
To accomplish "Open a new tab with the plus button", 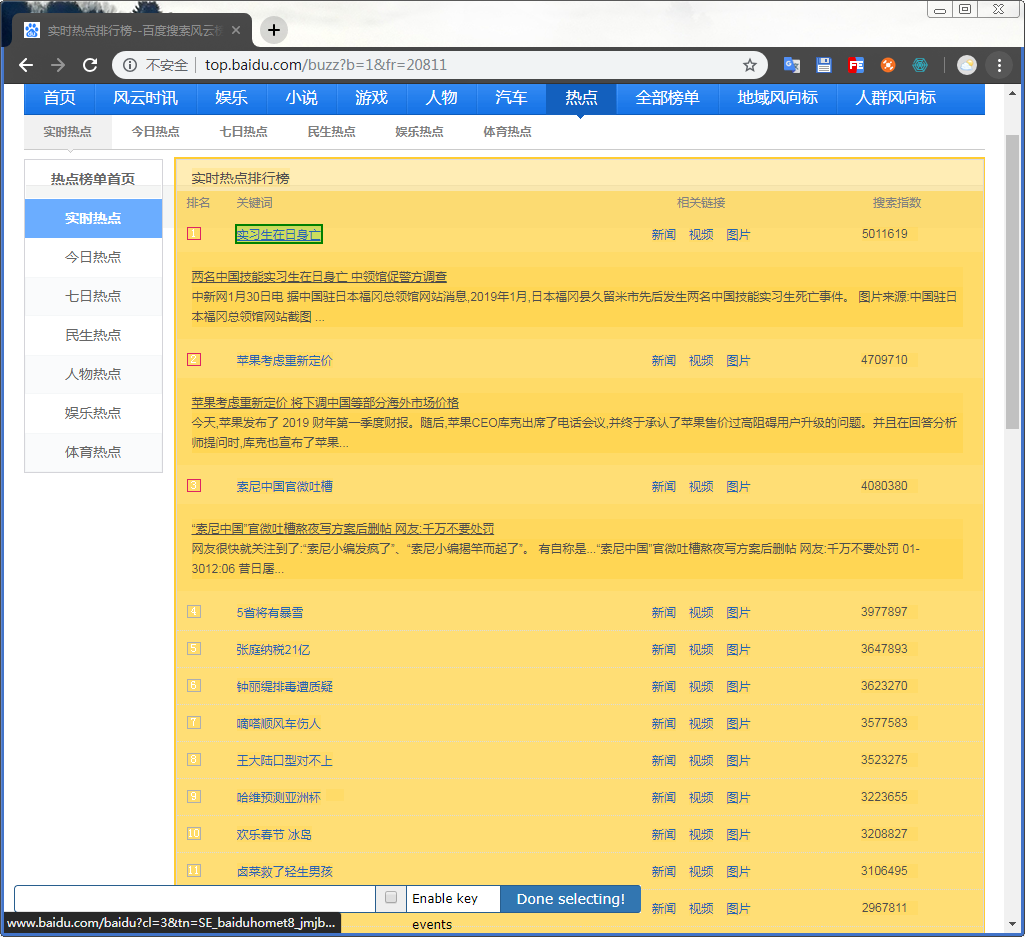I will tap(274, 30).
